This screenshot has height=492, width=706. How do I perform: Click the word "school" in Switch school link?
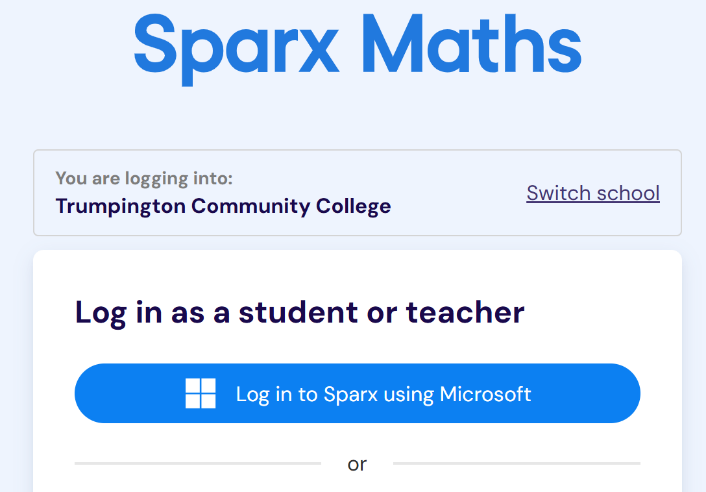pos(627,193)
